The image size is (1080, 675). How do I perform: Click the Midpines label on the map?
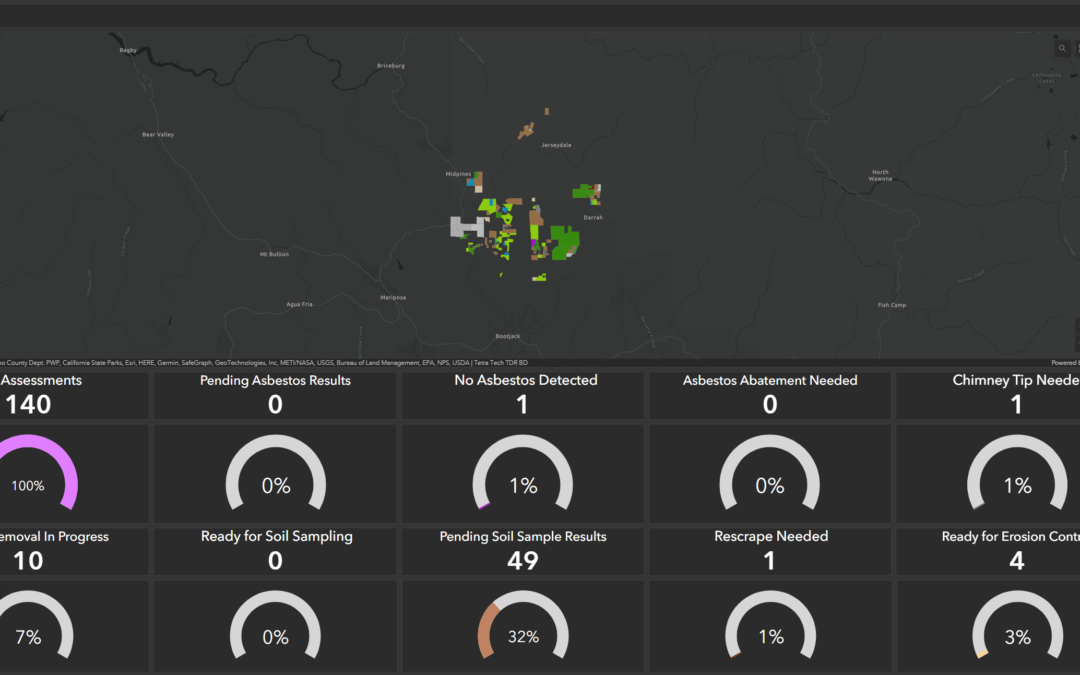(x=458, y=174)
